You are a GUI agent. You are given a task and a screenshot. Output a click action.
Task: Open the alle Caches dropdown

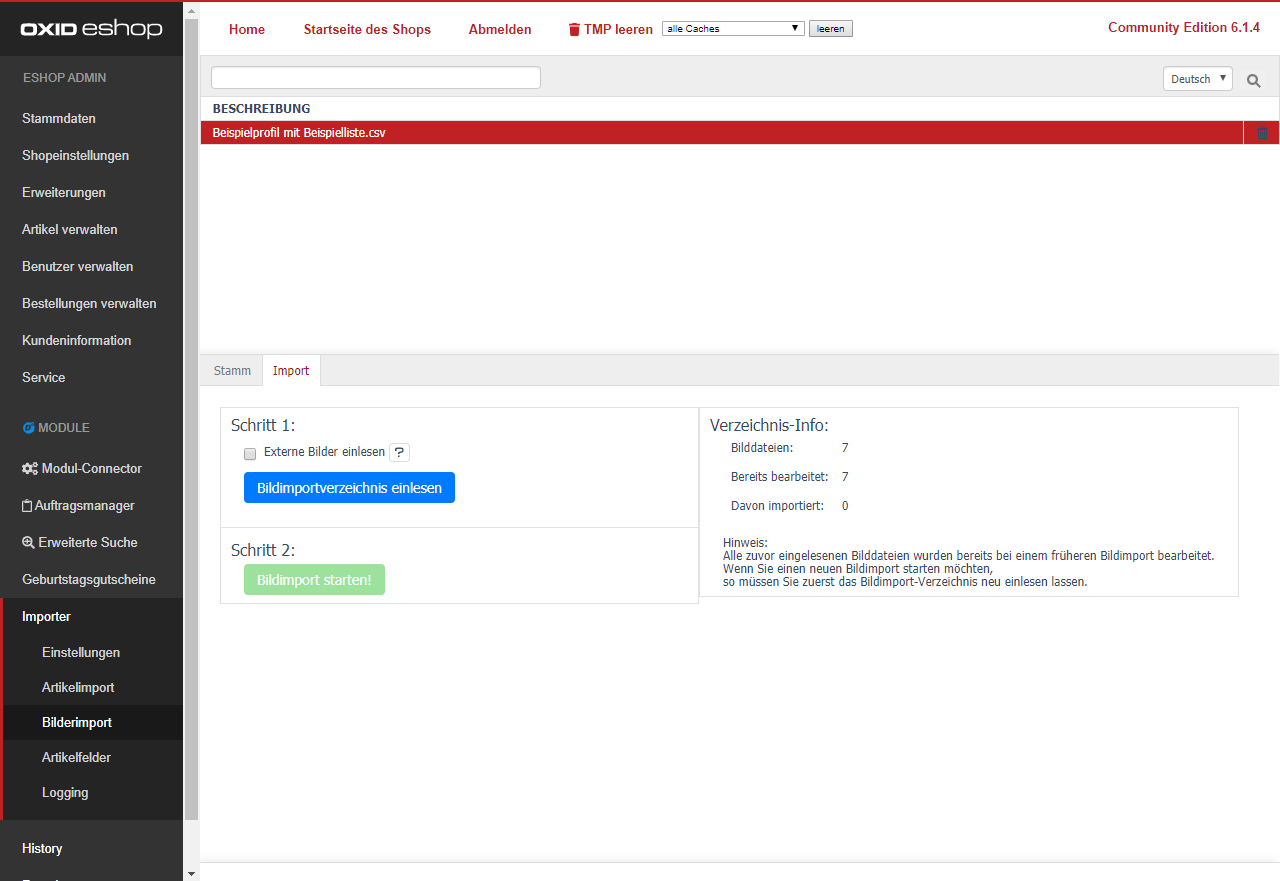733,29
